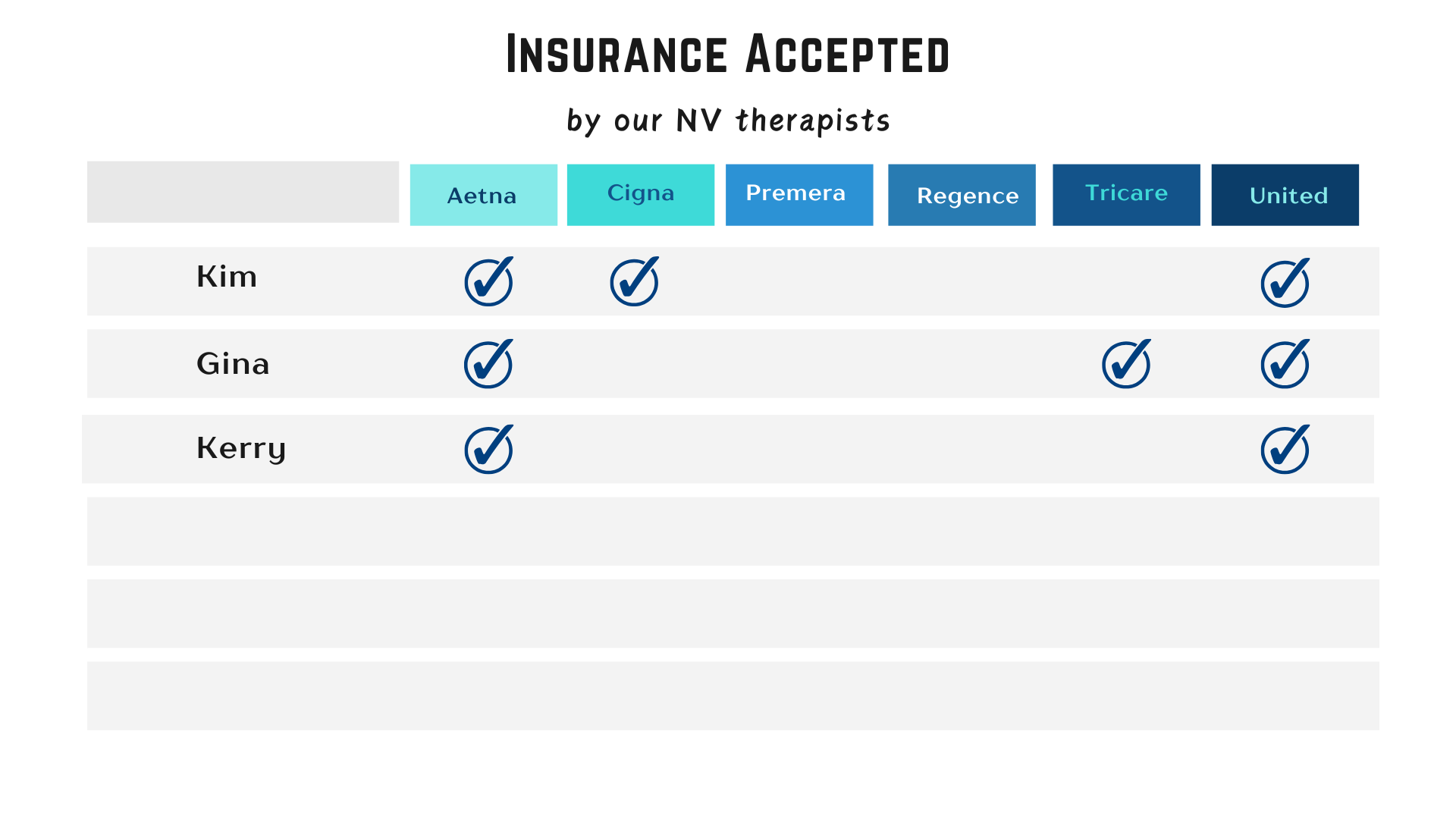Select the Premera column header
Screen dimensions: 1456x819
click(x=799, y=195)
